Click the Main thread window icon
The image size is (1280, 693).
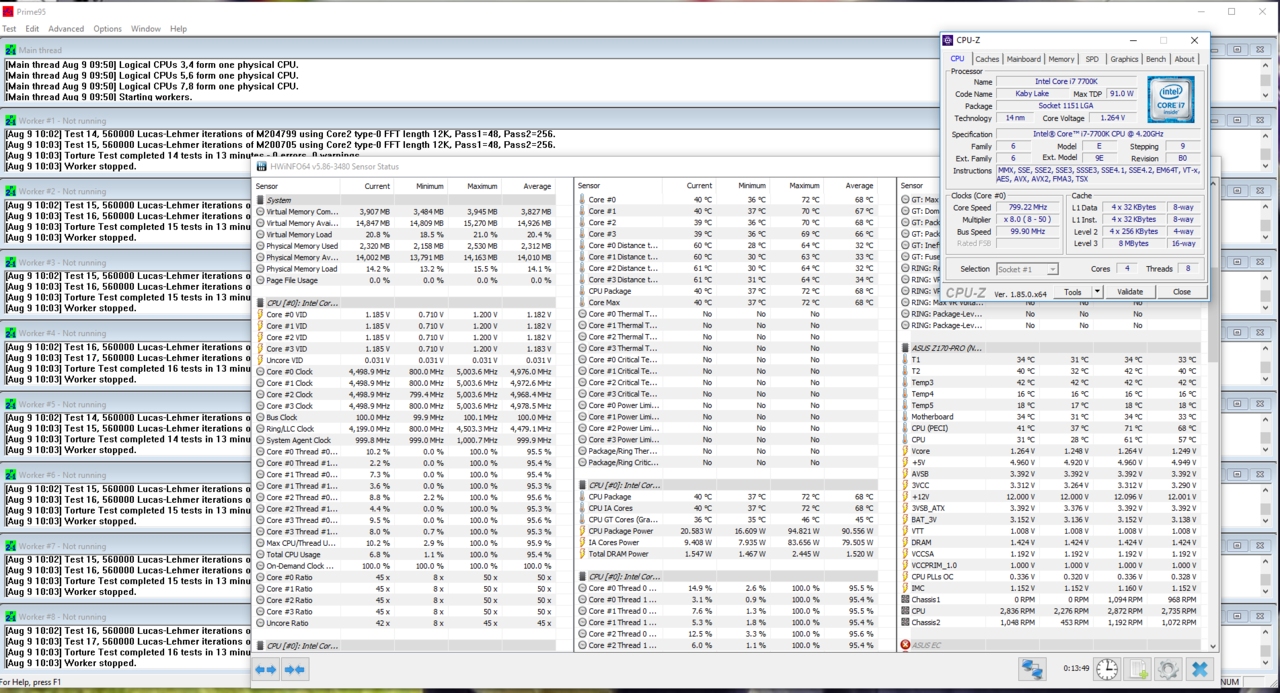click(11, 50)
